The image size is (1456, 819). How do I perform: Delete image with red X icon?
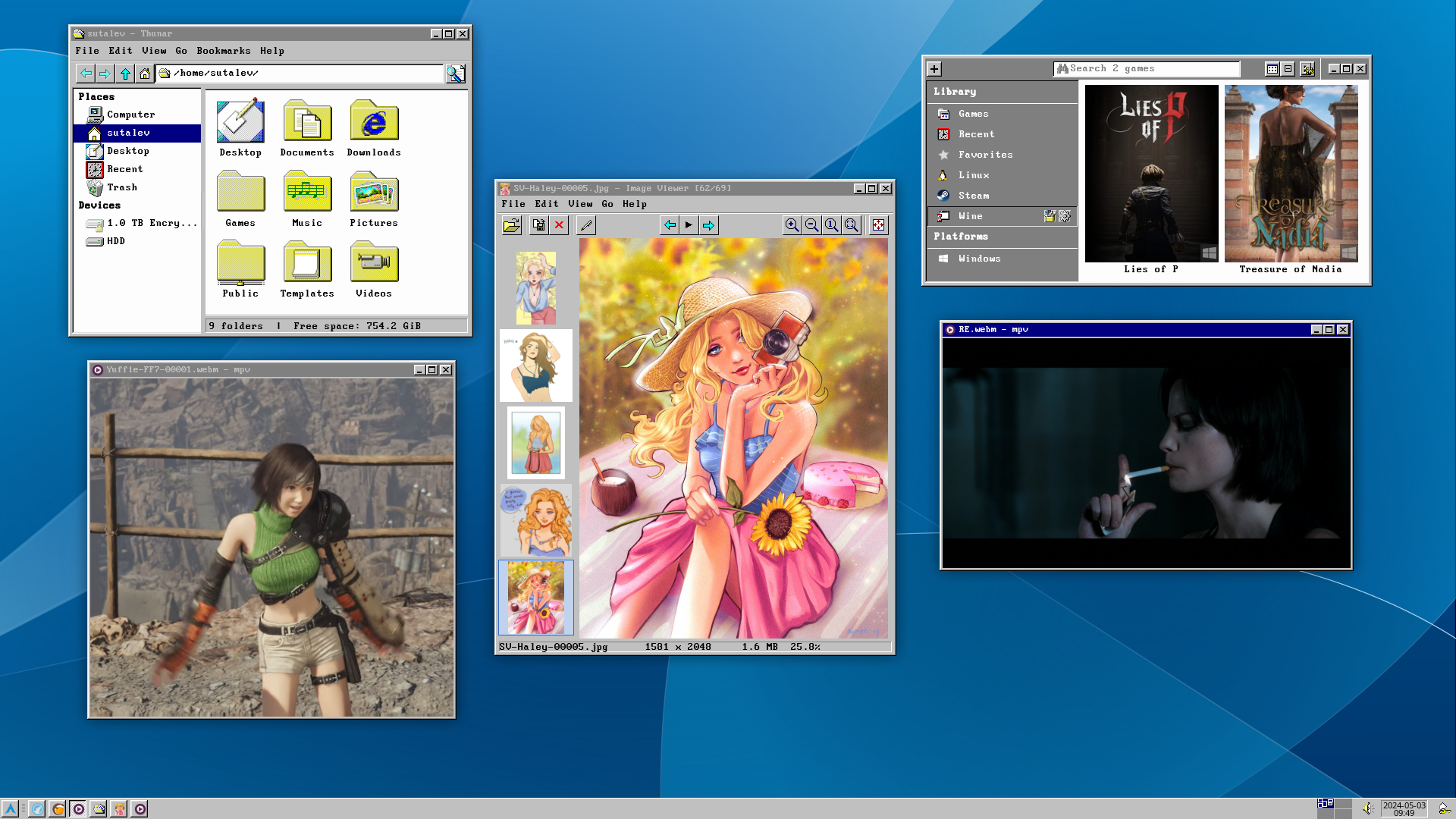[559, 225]
